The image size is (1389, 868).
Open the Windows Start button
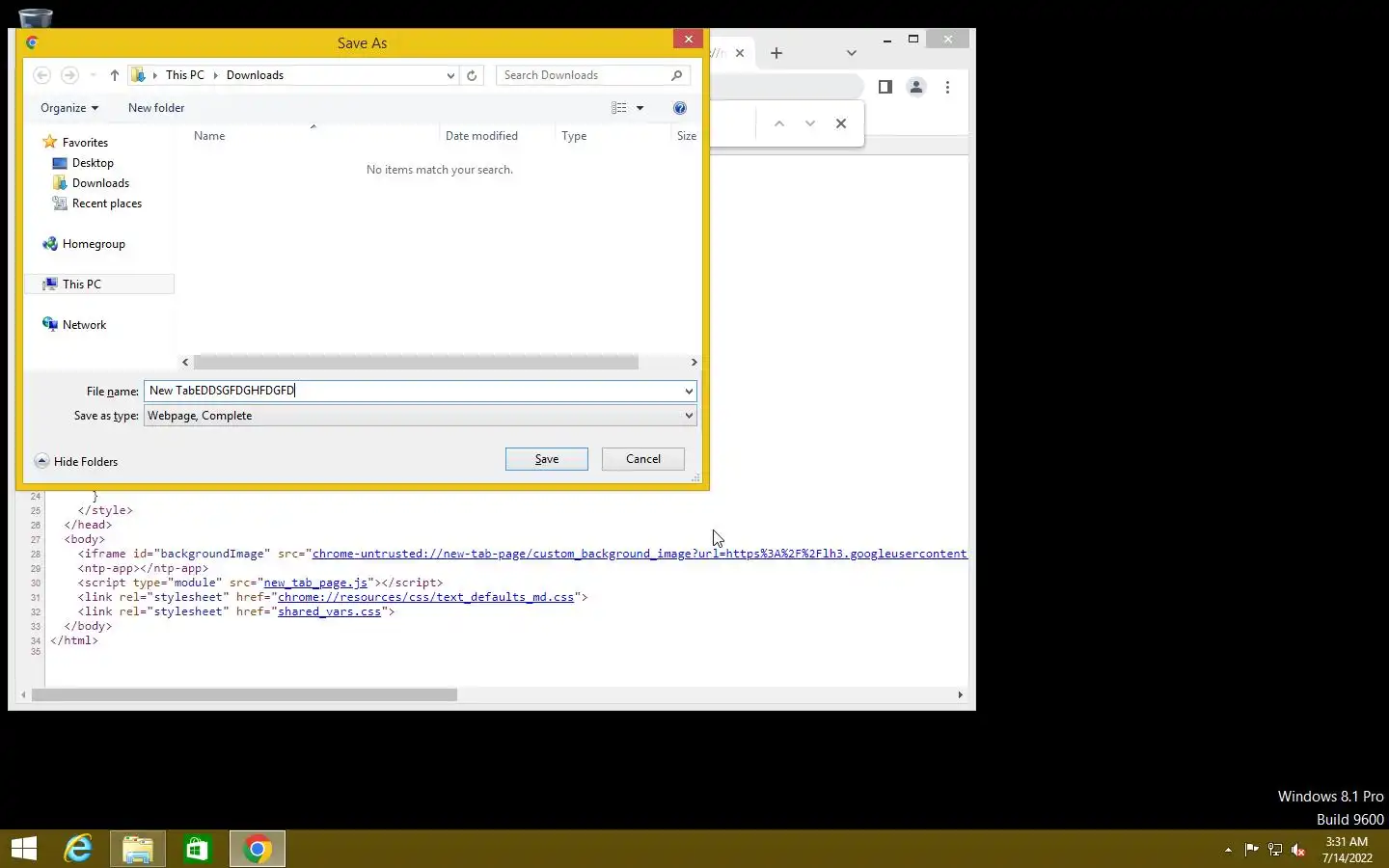click(x=24, y=849)
